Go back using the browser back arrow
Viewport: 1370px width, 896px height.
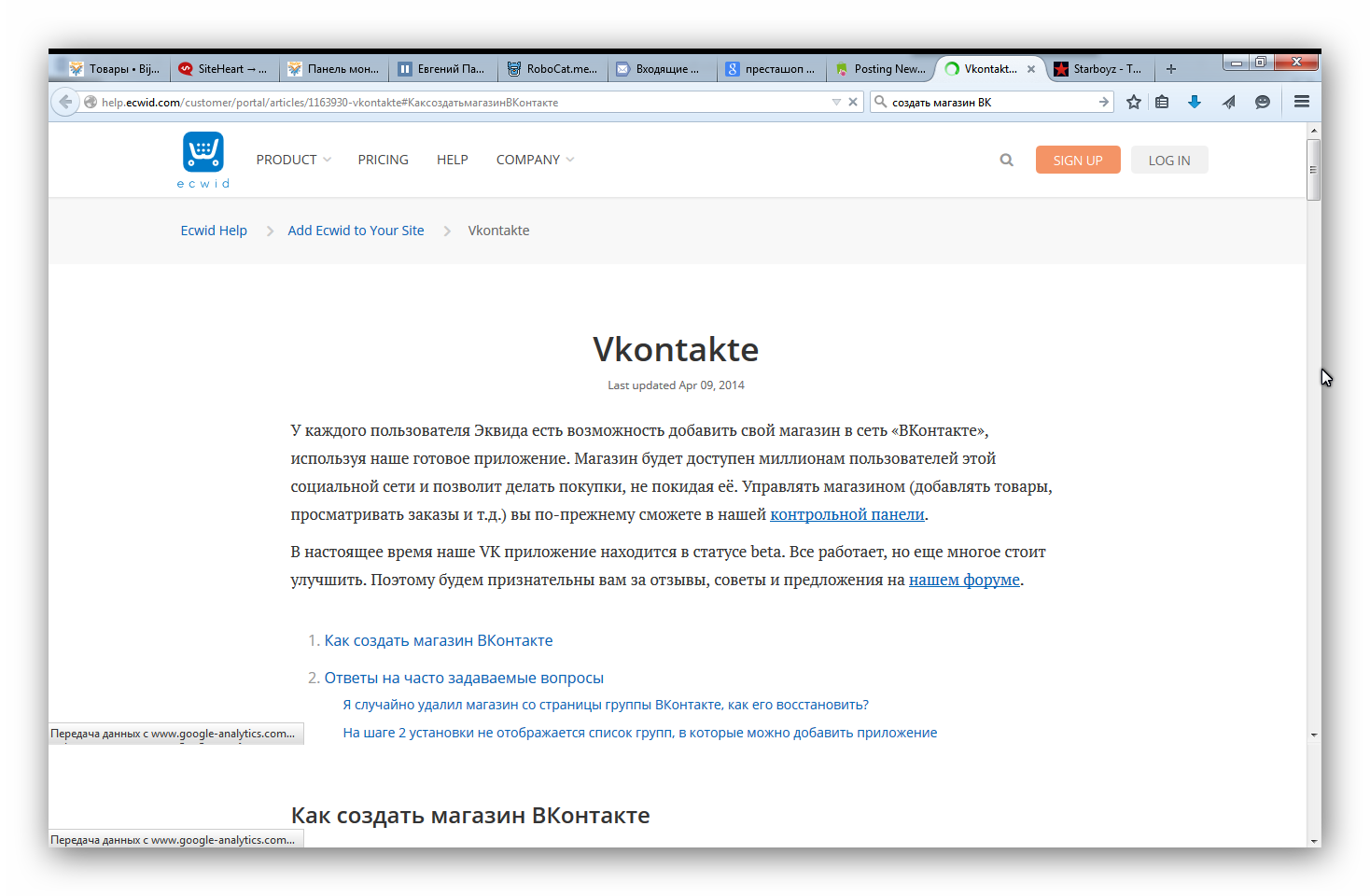click(x=64, y=102)
